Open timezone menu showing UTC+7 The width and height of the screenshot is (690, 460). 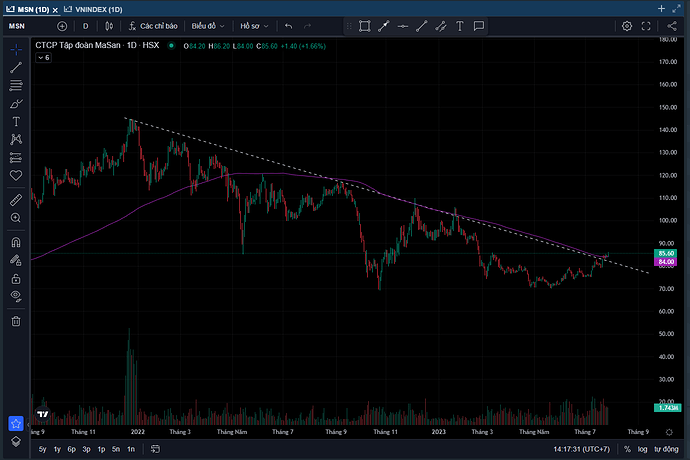click(582, 449)
